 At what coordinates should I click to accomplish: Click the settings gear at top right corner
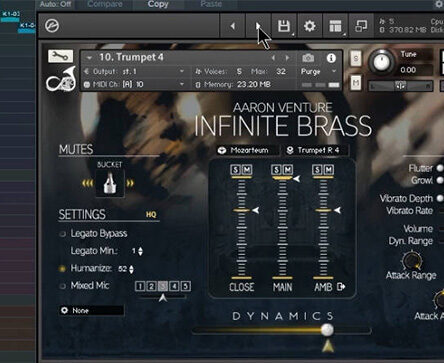point(439,4)
